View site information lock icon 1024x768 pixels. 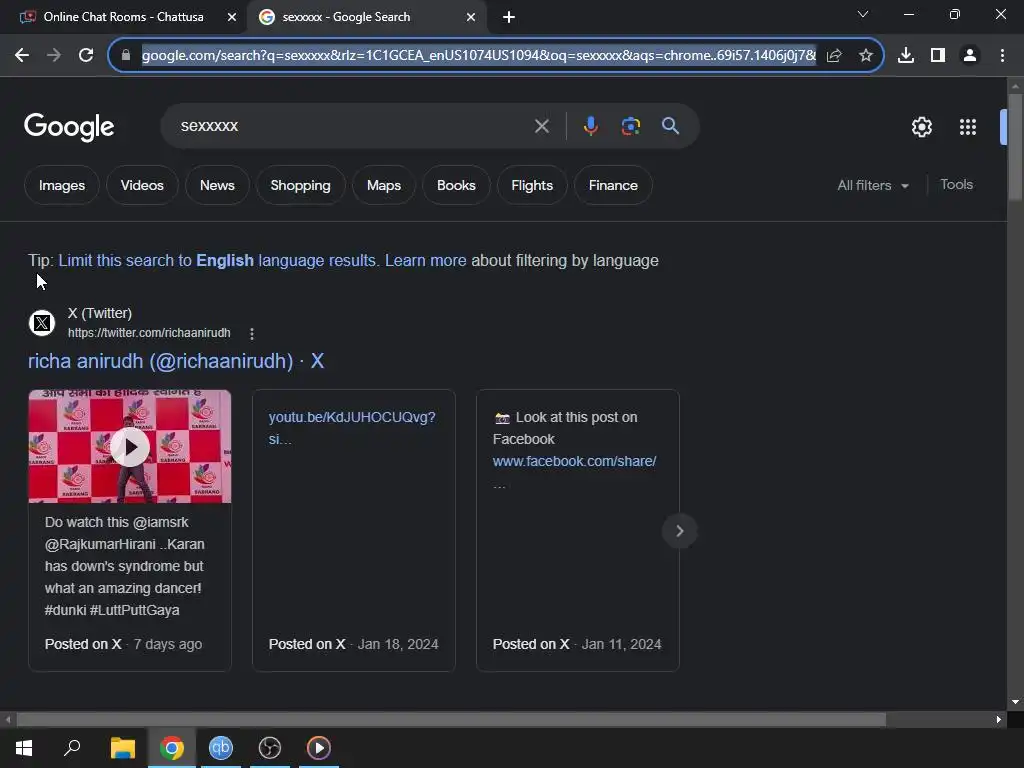pyautogui.click(x=126, y=56)
